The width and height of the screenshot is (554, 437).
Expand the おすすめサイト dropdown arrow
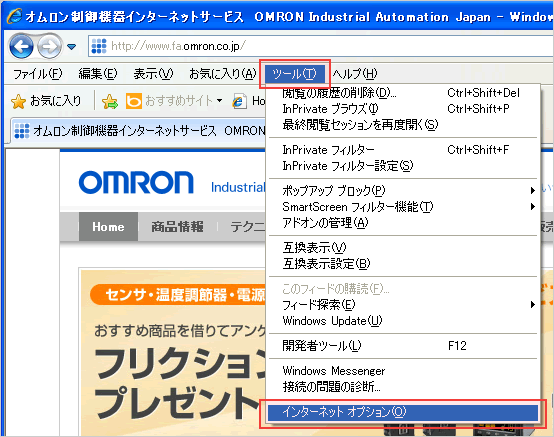219,101
